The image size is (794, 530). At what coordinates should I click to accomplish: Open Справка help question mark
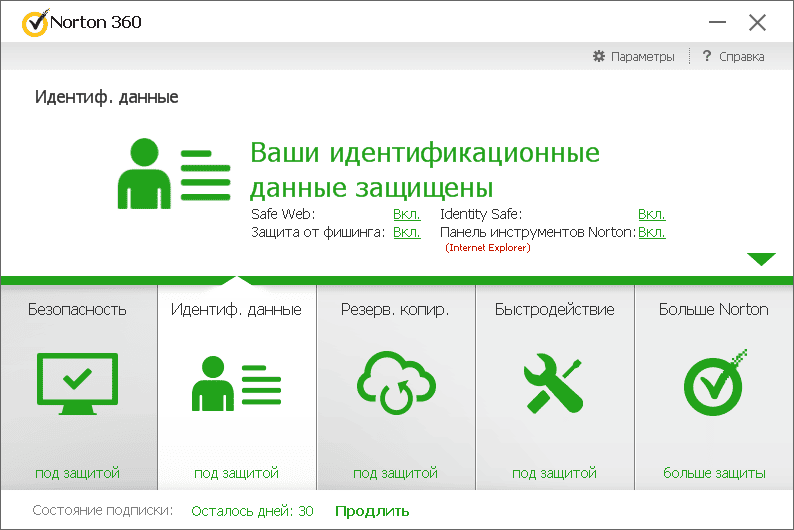(707, 56)
